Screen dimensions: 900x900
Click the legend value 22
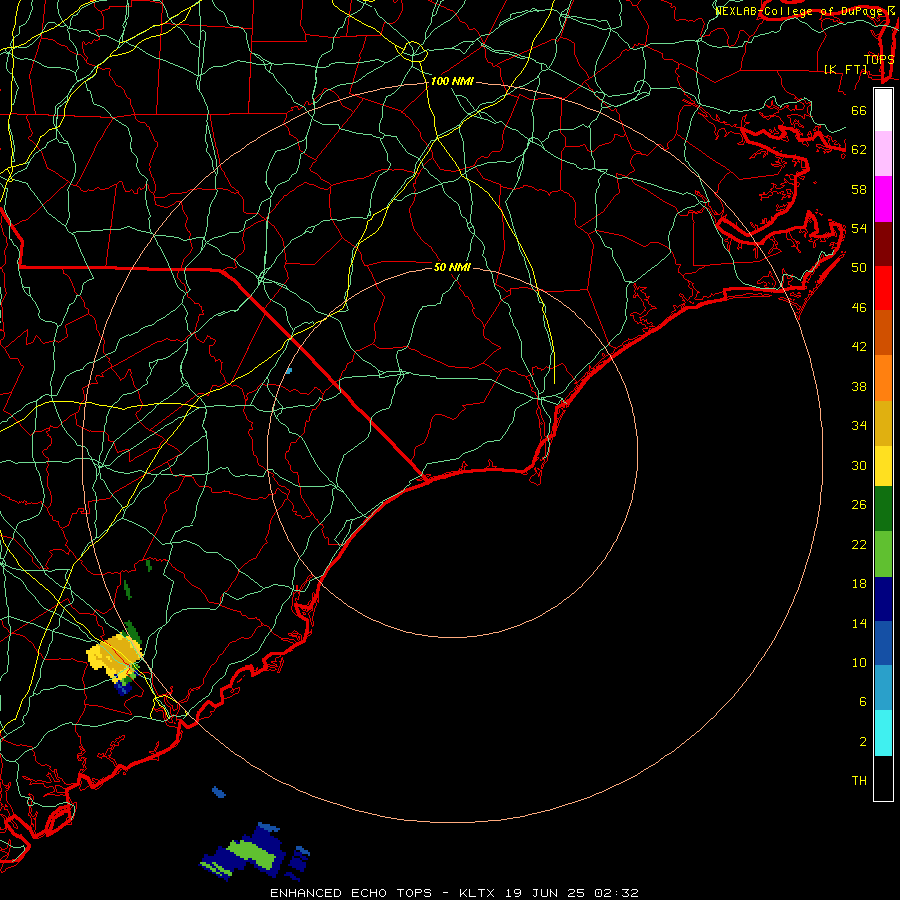pyautogui.click(x=859, y=544)
